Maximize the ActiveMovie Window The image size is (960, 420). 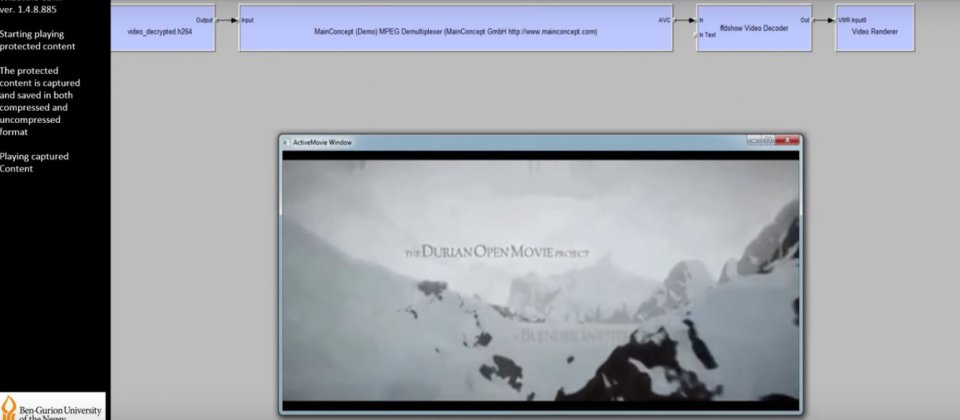pyautogui.click(x=768, y=140)
